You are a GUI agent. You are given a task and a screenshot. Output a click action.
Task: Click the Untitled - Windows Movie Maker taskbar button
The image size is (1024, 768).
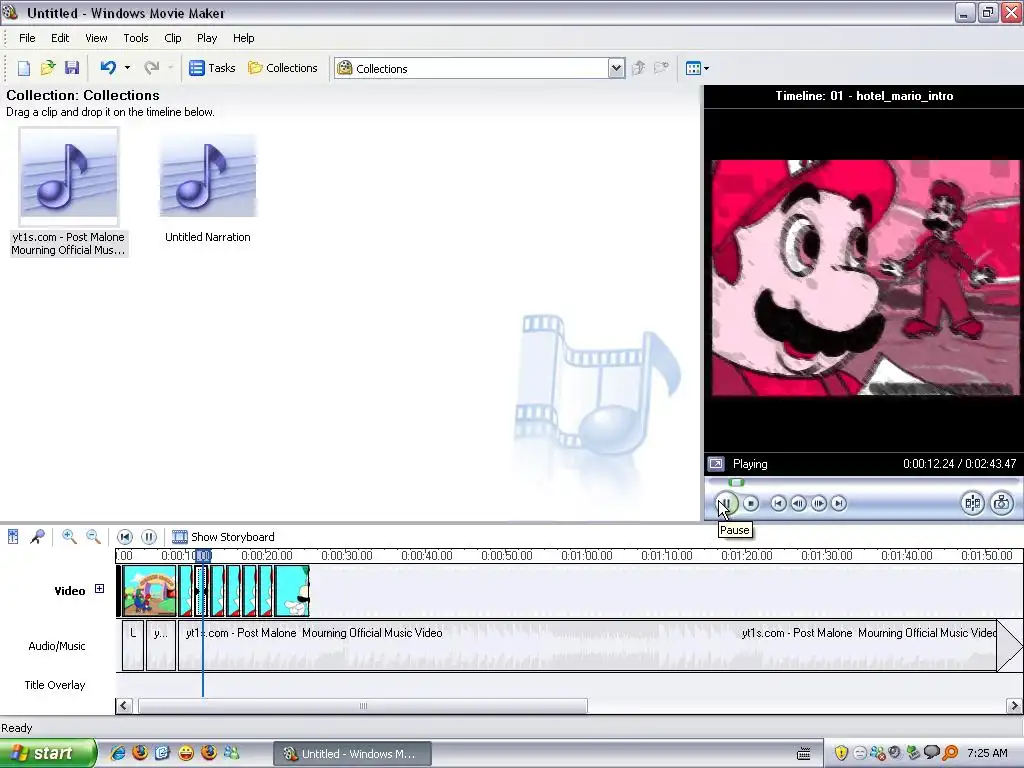point(351,754)
